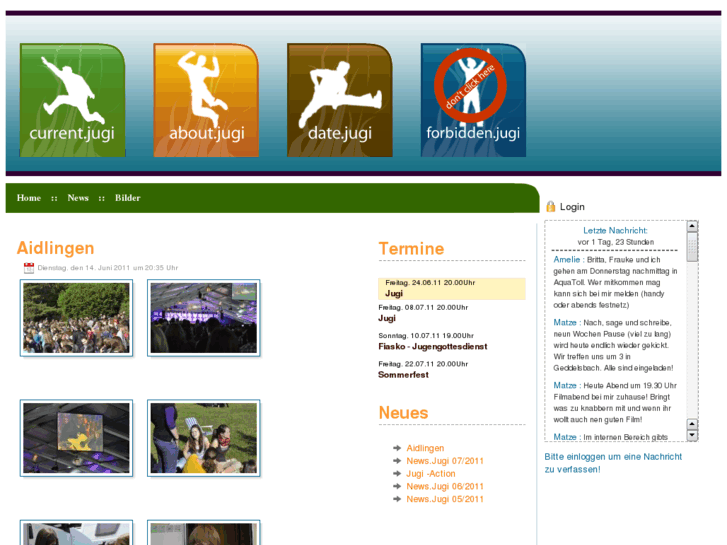Click the scrollbar thumb in message box

pyautogui.click(x=692, y=247)
